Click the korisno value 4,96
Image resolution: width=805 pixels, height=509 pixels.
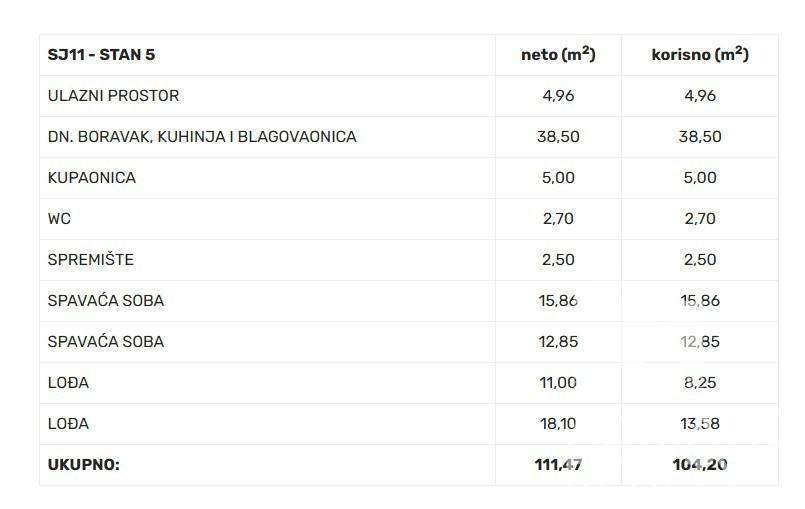[700, 96]
